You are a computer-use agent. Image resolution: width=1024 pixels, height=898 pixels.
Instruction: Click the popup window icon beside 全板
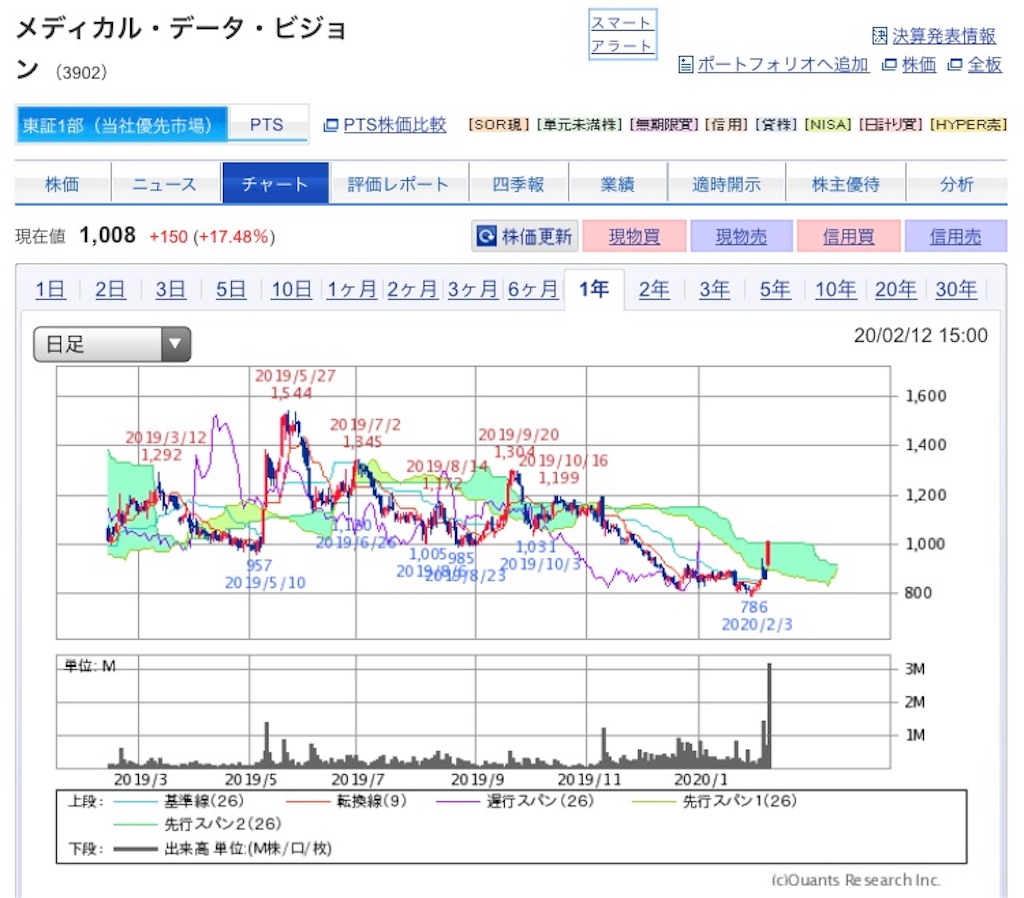[x=955, y=65]
